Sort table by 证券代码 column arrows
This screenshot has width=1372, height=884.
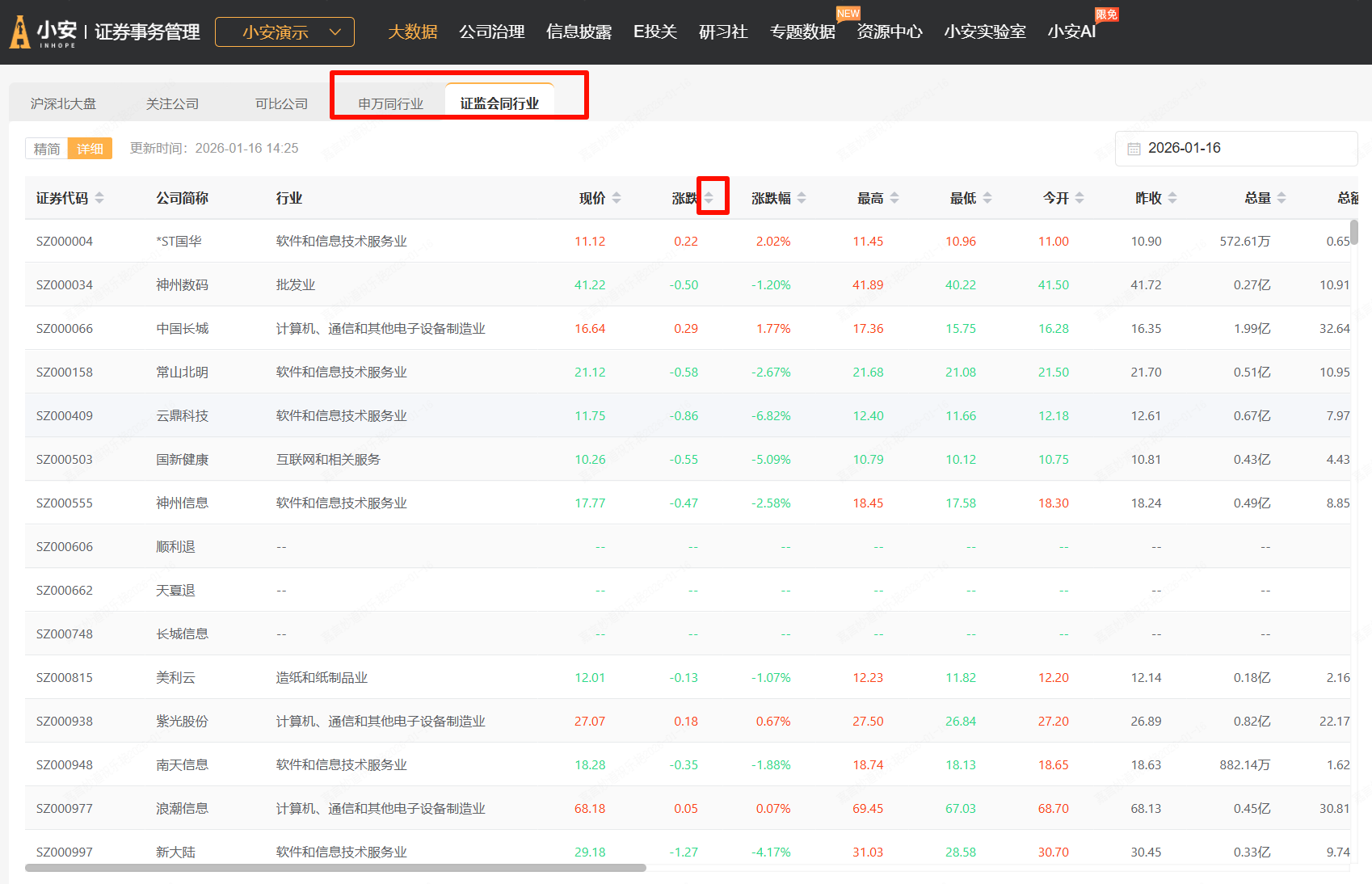point(99,198)
